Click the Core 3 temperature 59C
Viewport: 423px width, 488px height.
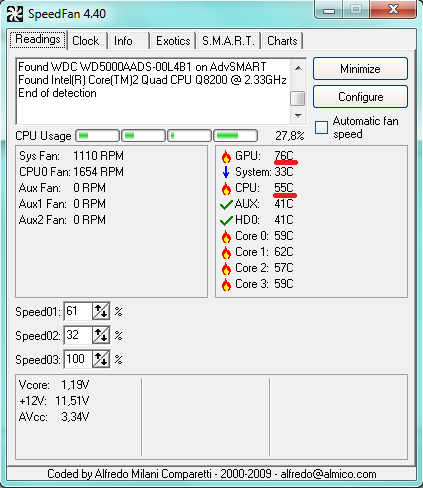(x=284, y=284)
